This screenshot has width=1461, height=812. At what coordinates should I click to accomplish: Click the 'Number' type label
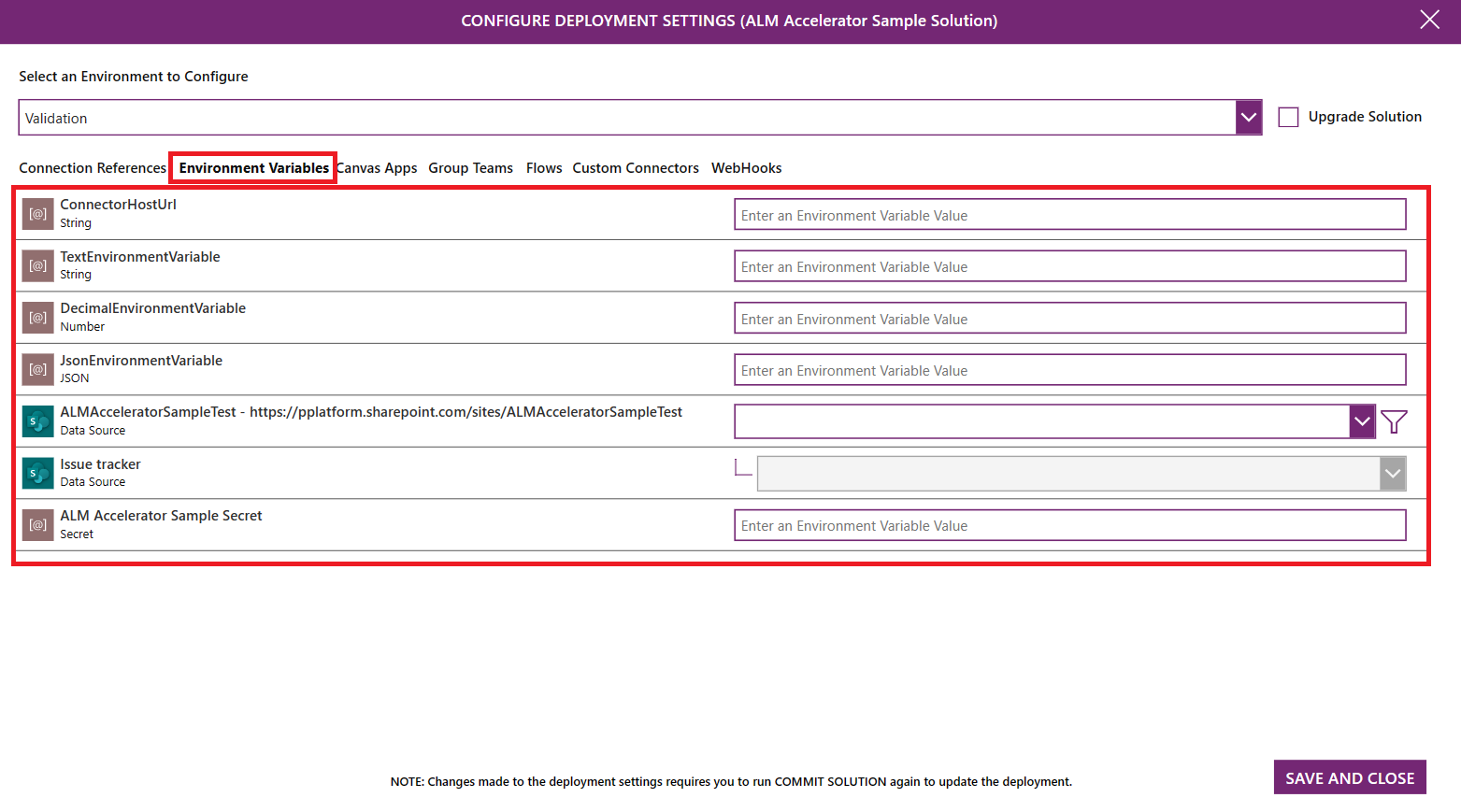click(x=82, y=327)
